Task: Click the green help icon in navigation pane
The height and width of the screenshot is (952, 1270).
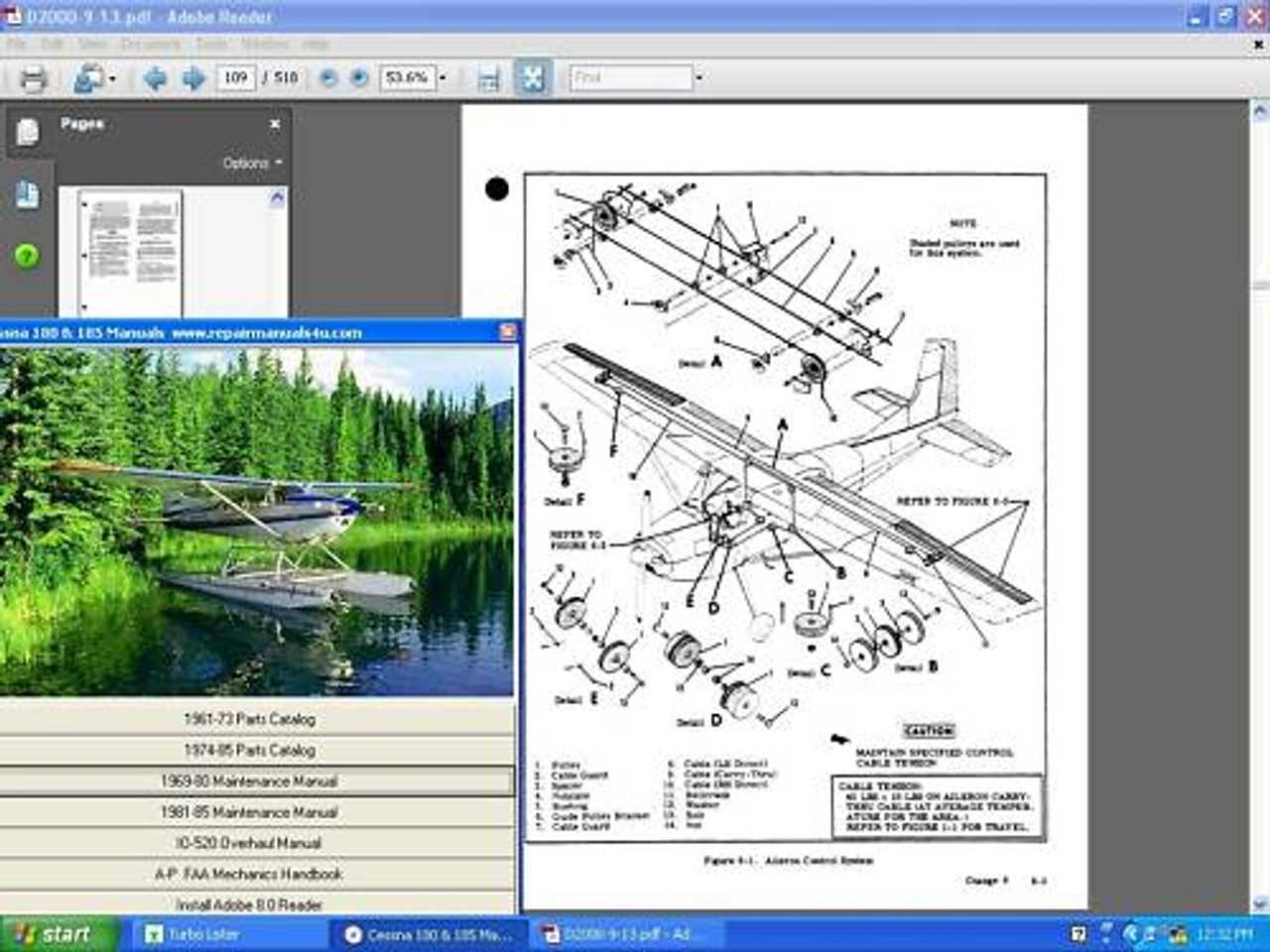Action: tap(27, 256)
